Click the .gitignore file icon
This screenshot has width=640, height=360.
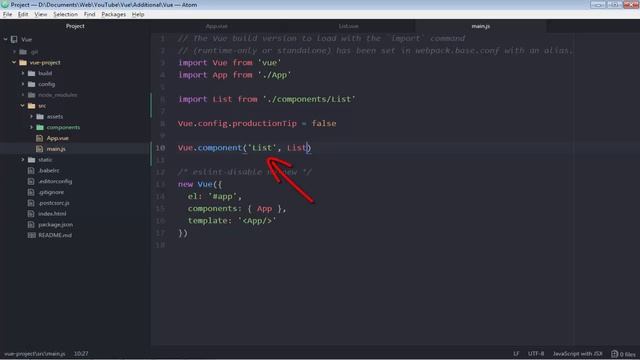pyautogui.click(x=31, y=192)
